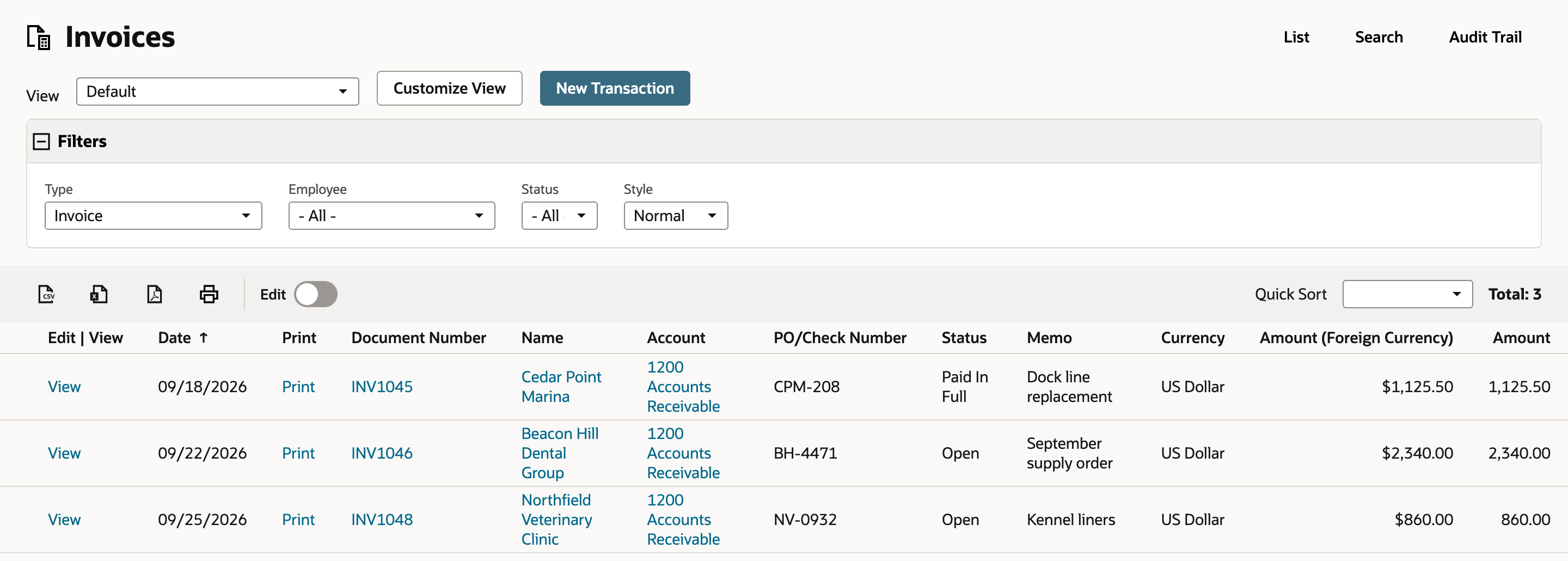Print invoice INV1045

click(x=298, y=387)
